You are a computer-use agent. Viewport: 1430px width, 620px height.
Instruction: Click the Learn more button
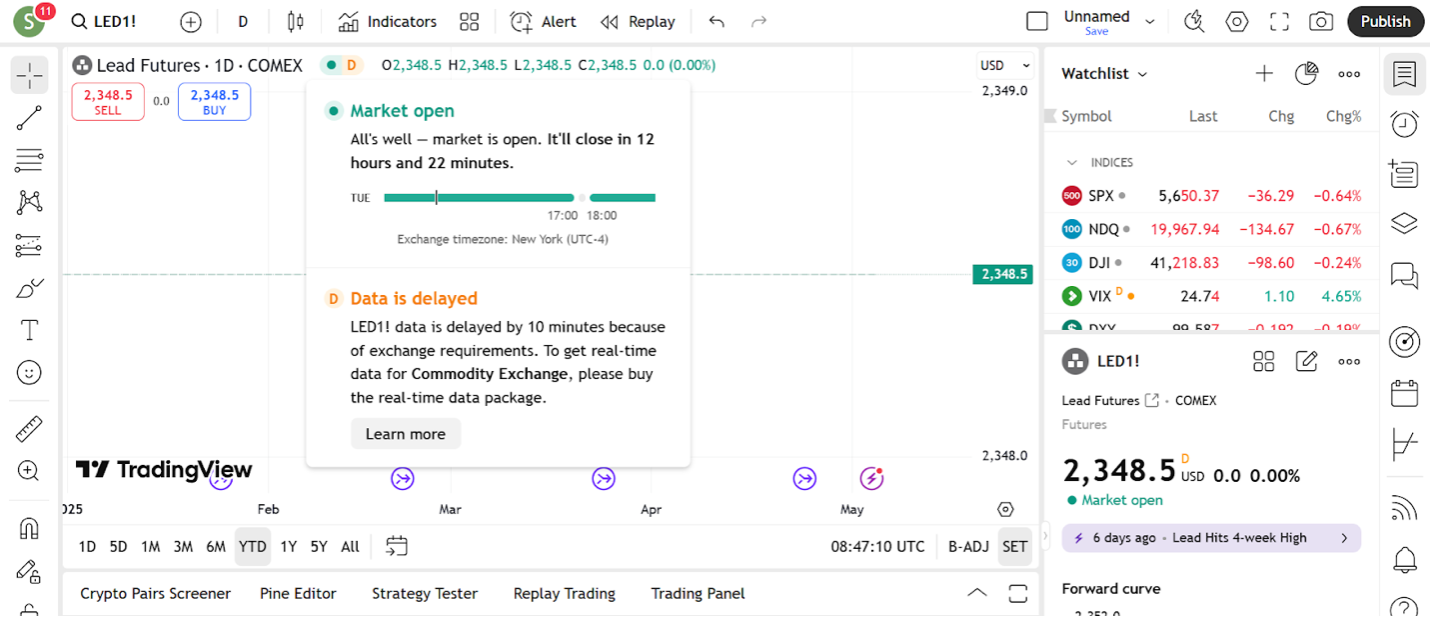pos(405,434)
